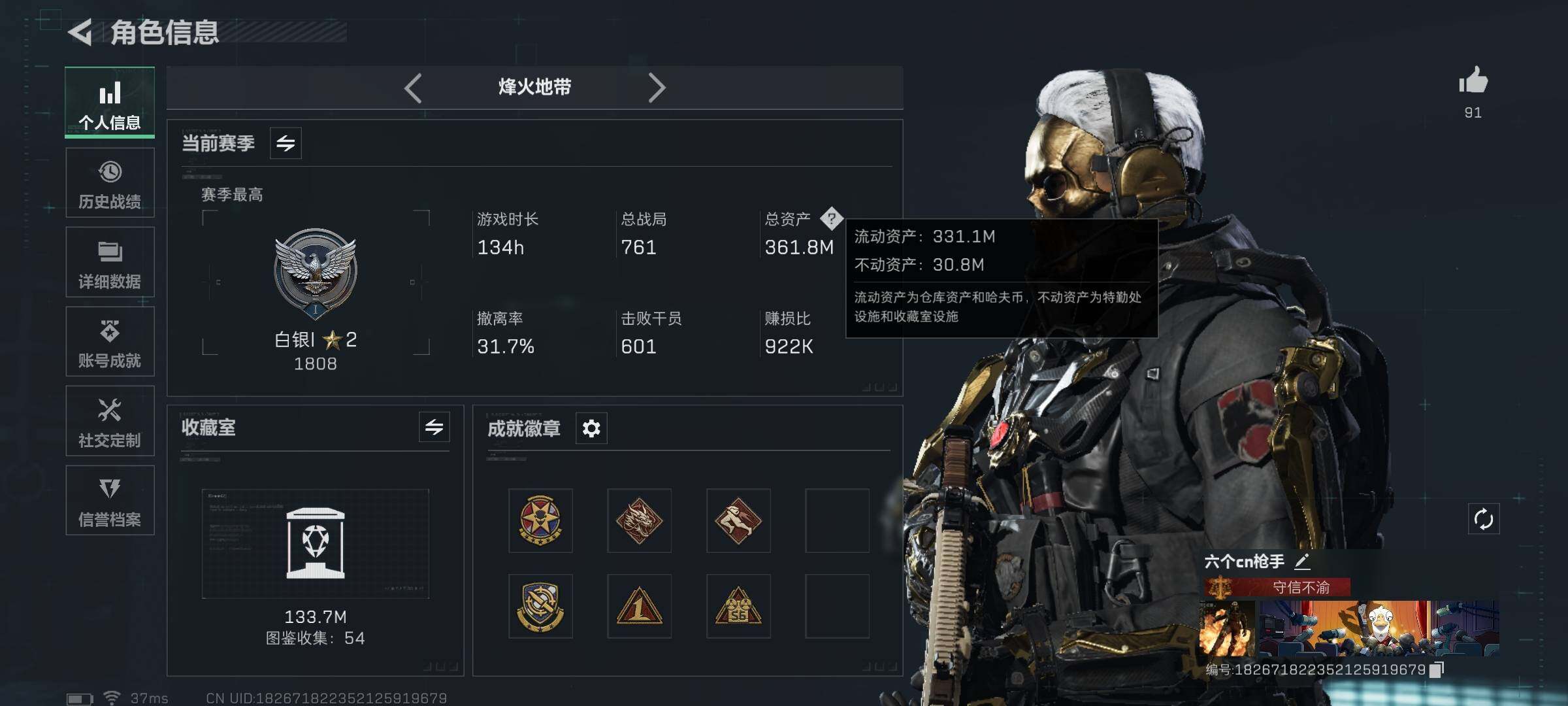Open the 总资产 question mark help icon
1568x706 pixels.
tap(831, 218)
